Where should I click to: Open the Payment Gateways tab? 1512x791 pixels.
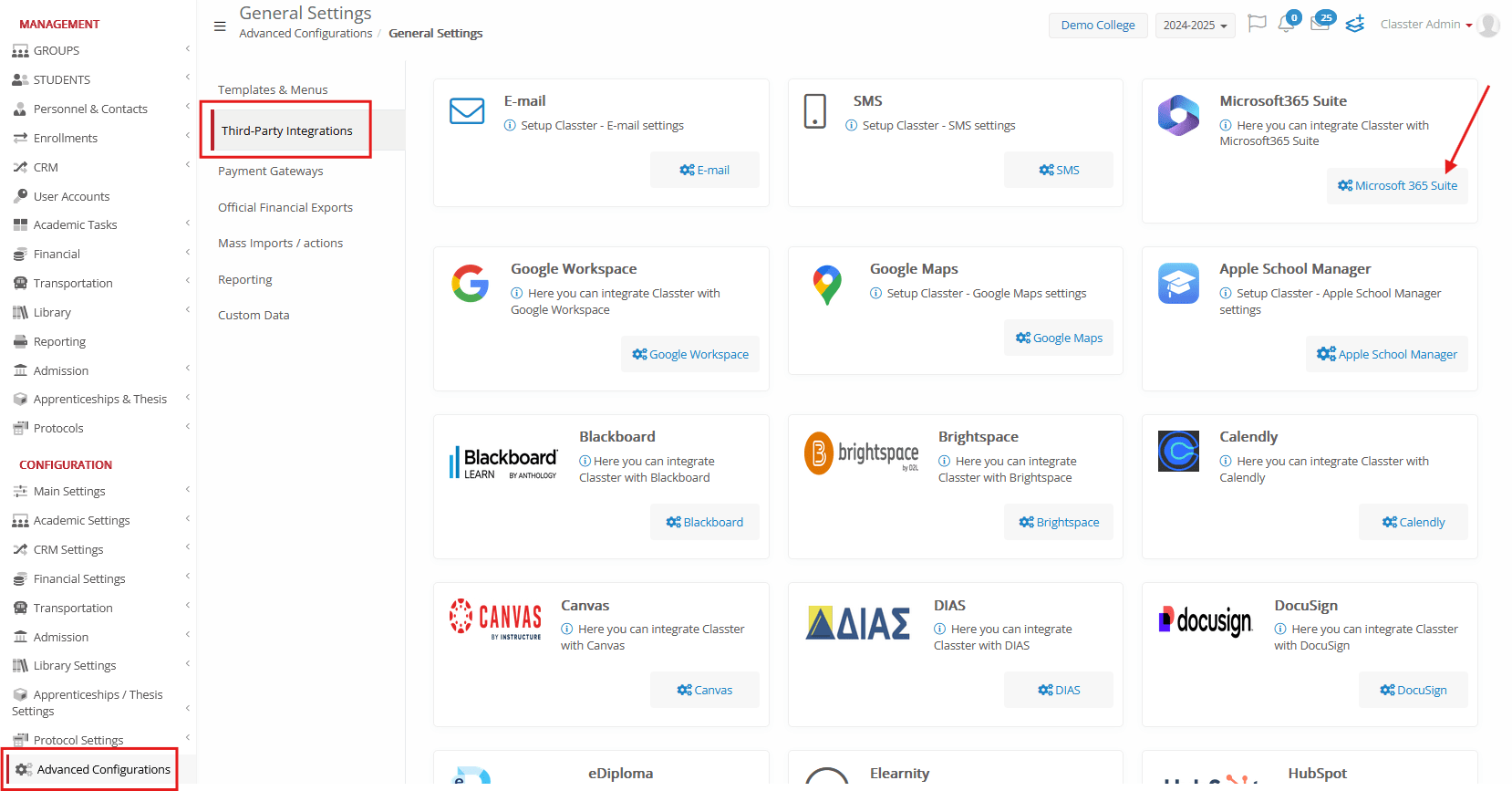click(x=270, y=171)
